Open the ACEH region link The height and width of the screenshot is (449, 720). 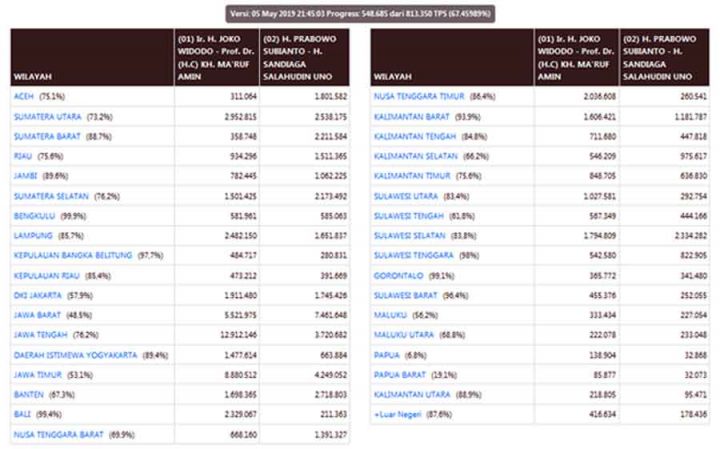23,97
